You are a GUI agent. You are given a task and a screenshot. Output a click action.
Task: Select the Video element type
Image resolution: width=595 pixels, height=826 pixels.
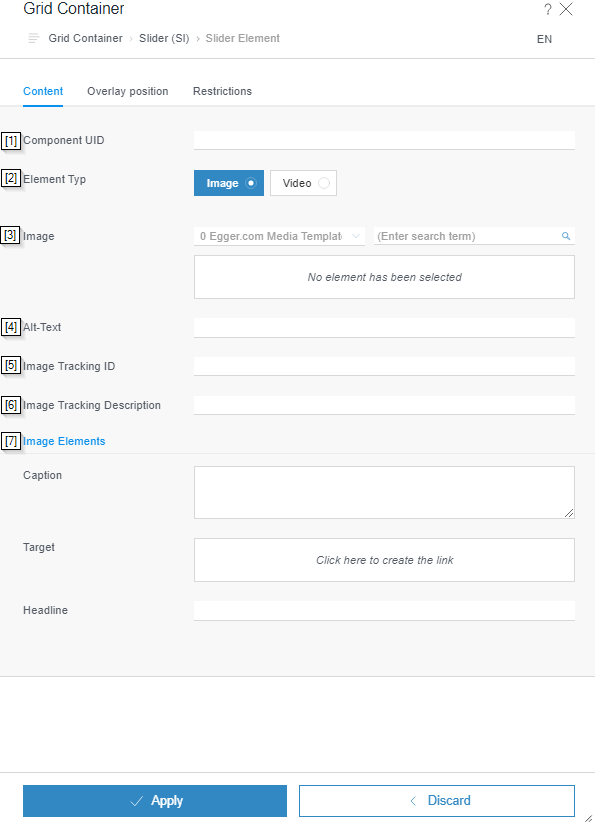click(x=304, y=183)
